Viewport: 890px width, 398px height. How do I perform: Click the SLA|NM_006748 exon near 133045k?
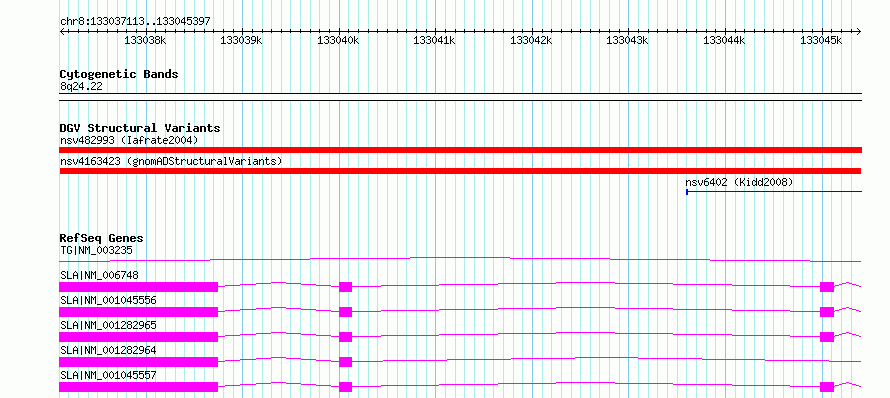coord(827,287)
